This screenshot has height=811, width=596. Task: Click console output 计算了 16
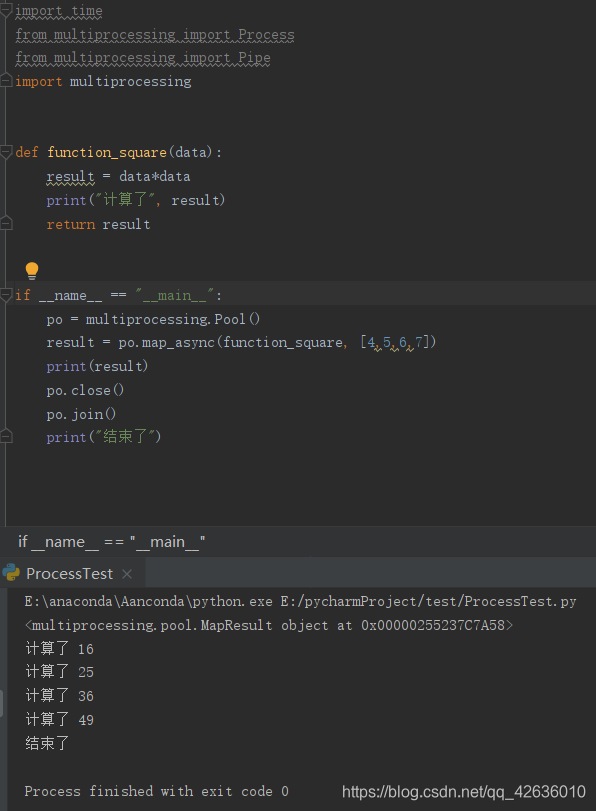coord(59,649)
